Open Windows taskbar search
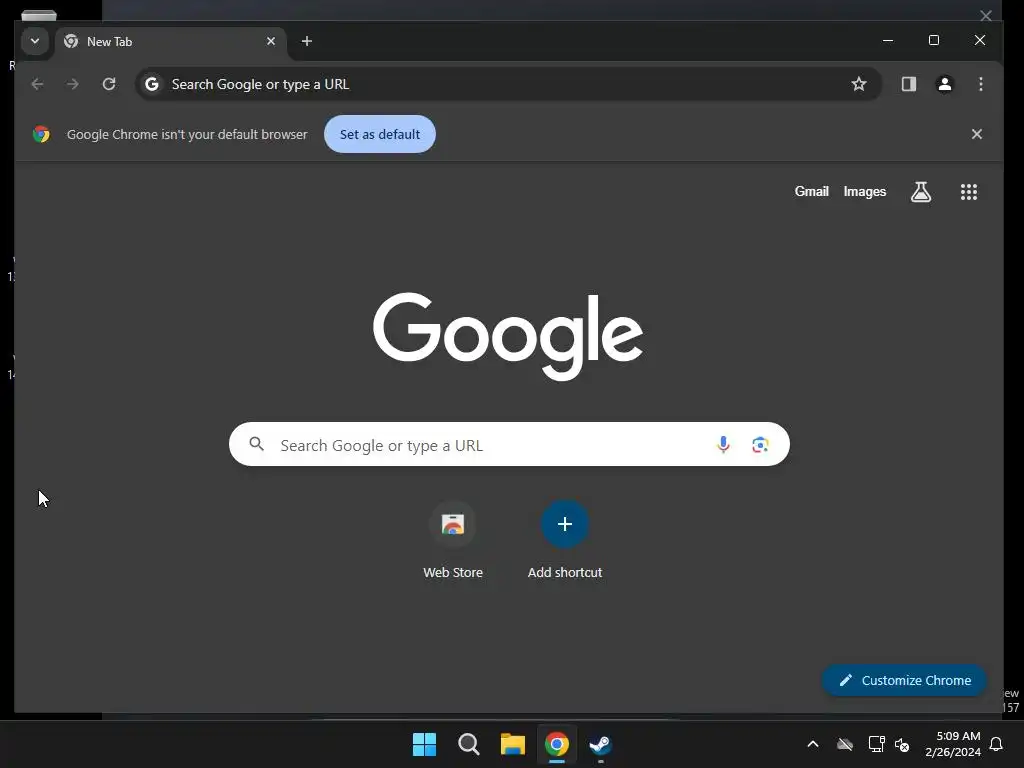Image resolution: width=1024 pixels, height=768 pixels. [469, 744]
